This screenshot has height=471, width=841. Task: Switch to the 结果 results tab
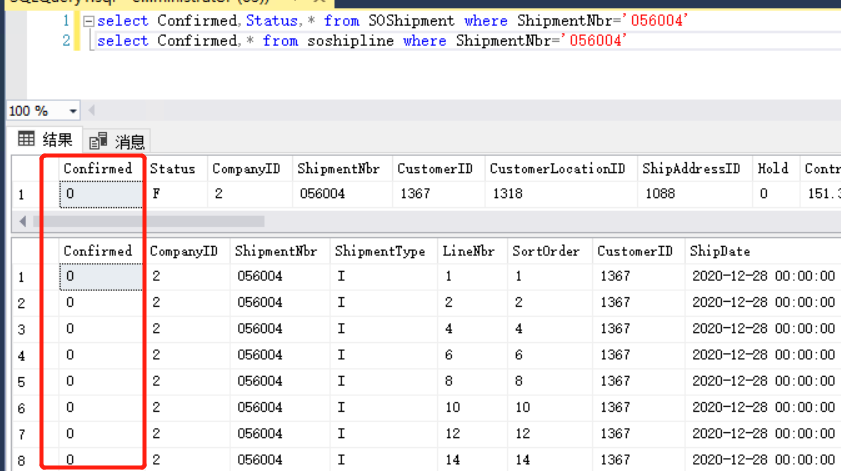pos(45,140)
